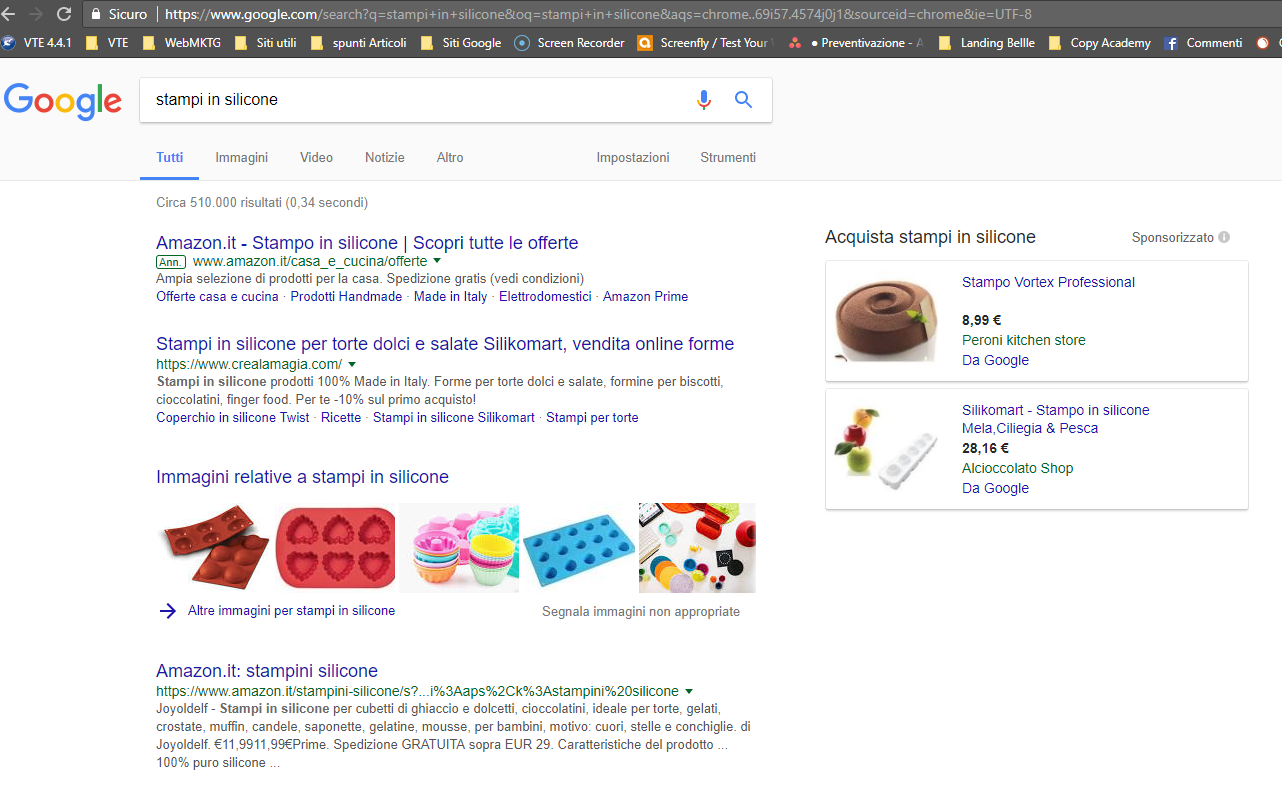The width and height of the screenshot is (1282, 787).
Task: Open the Screen Recorder bookmark
Action: pyautogui.click(x=569, y=43)
